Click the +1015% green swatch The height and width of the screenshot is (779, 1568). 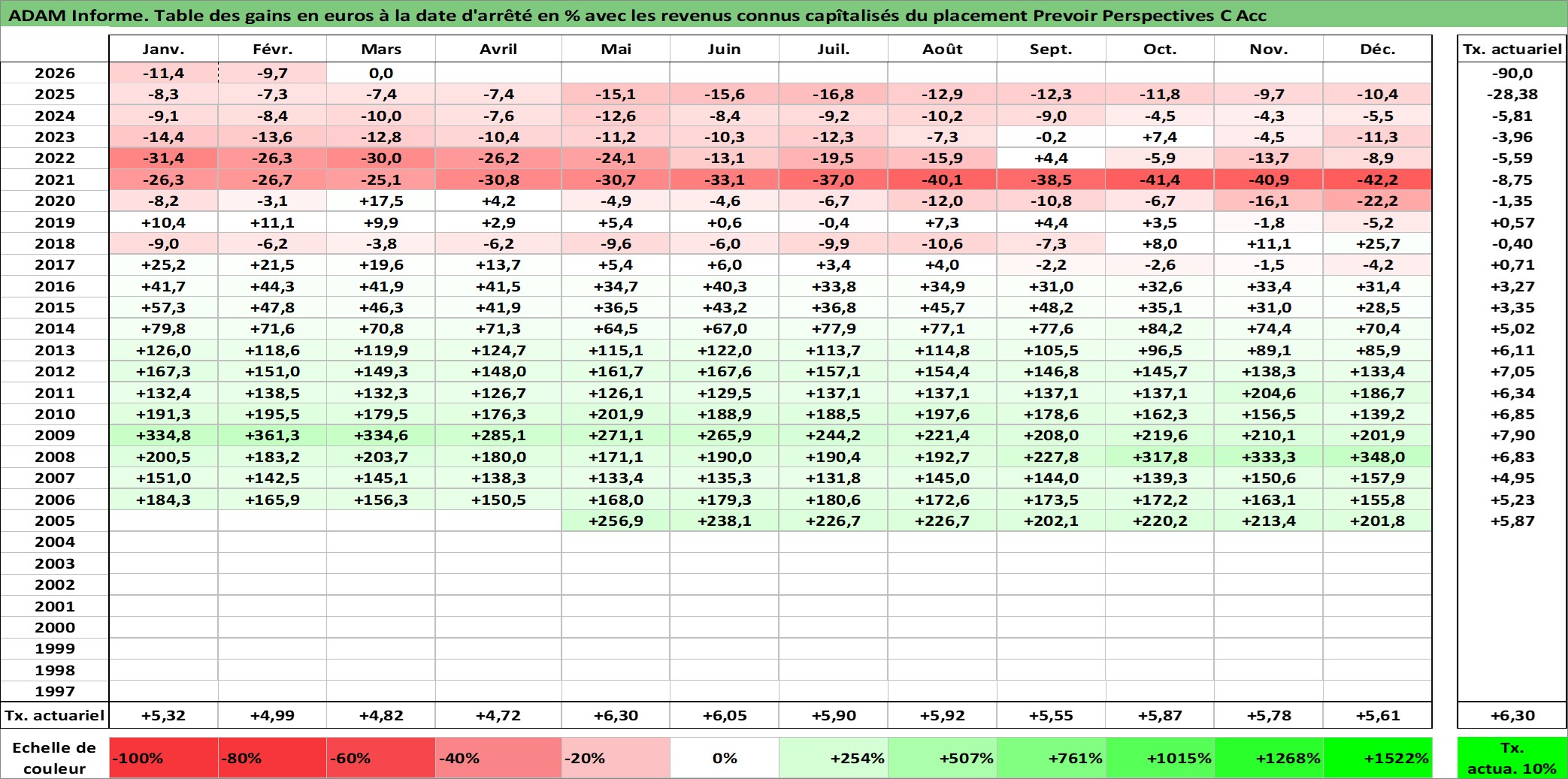pos(1160,758)
